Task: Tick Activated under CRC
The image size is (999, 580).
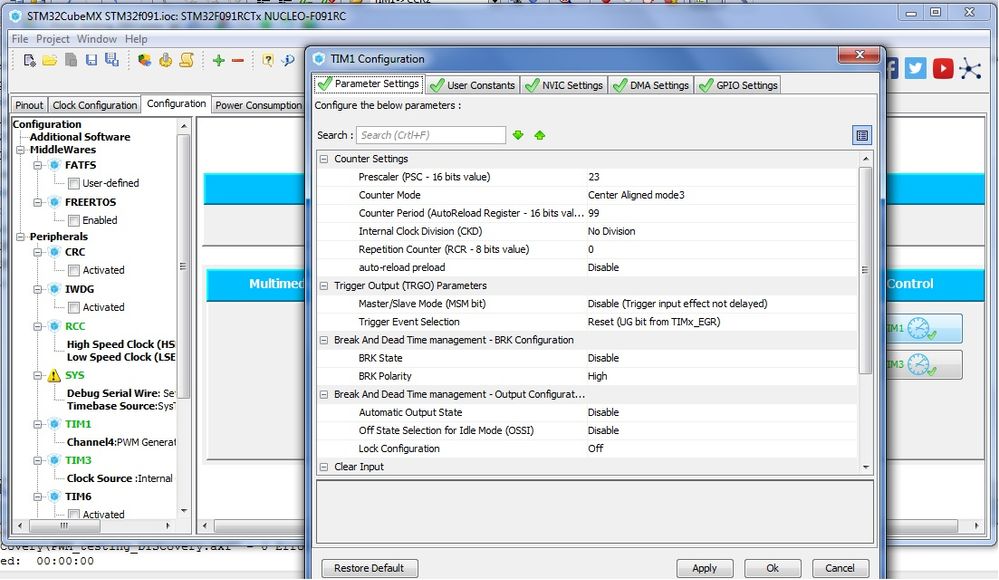Action: 74,270
